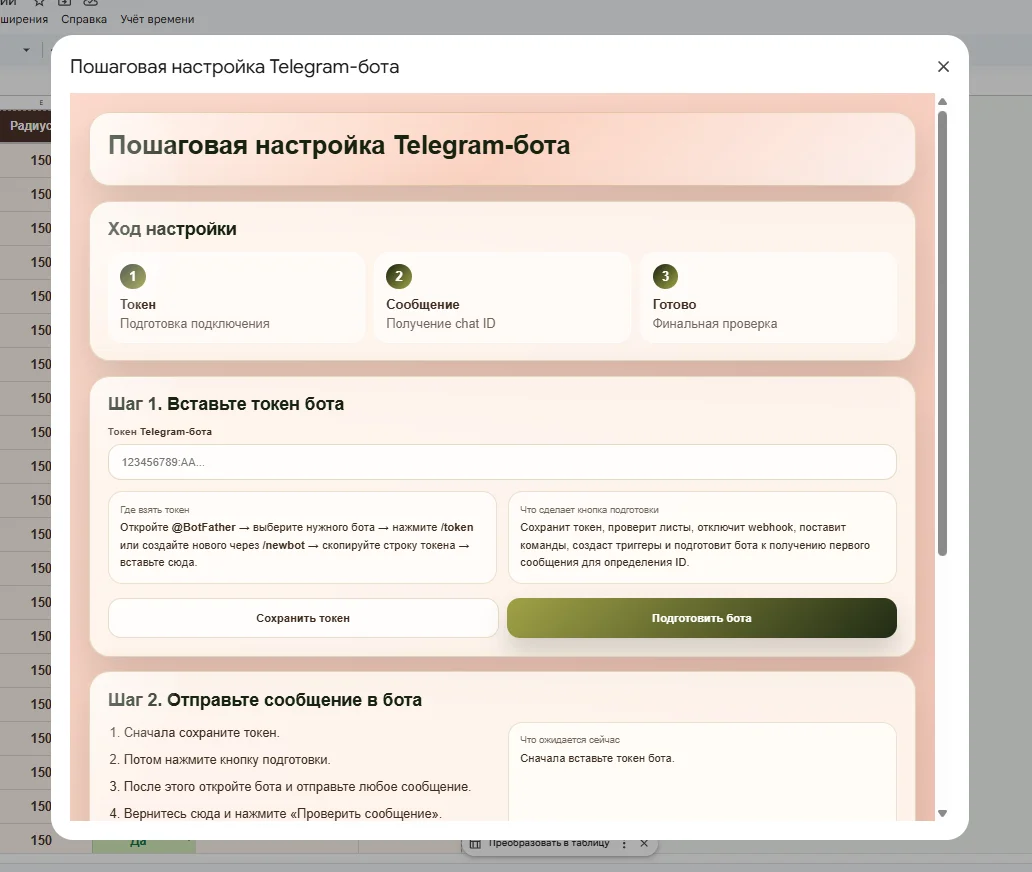Click the Подготовить бота button
The image size is (1032, 872).
point(702,618)
